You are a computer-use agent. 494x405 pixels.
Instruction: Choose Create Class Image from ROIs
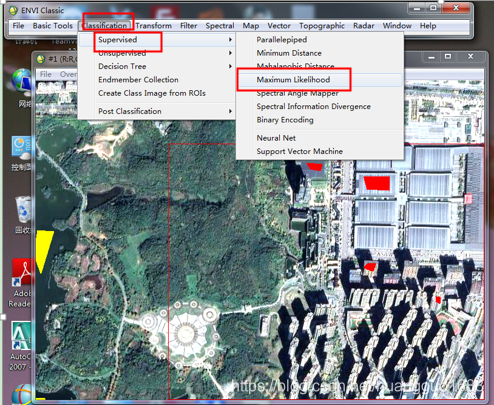pyautogui.click(x=157, y=93)
